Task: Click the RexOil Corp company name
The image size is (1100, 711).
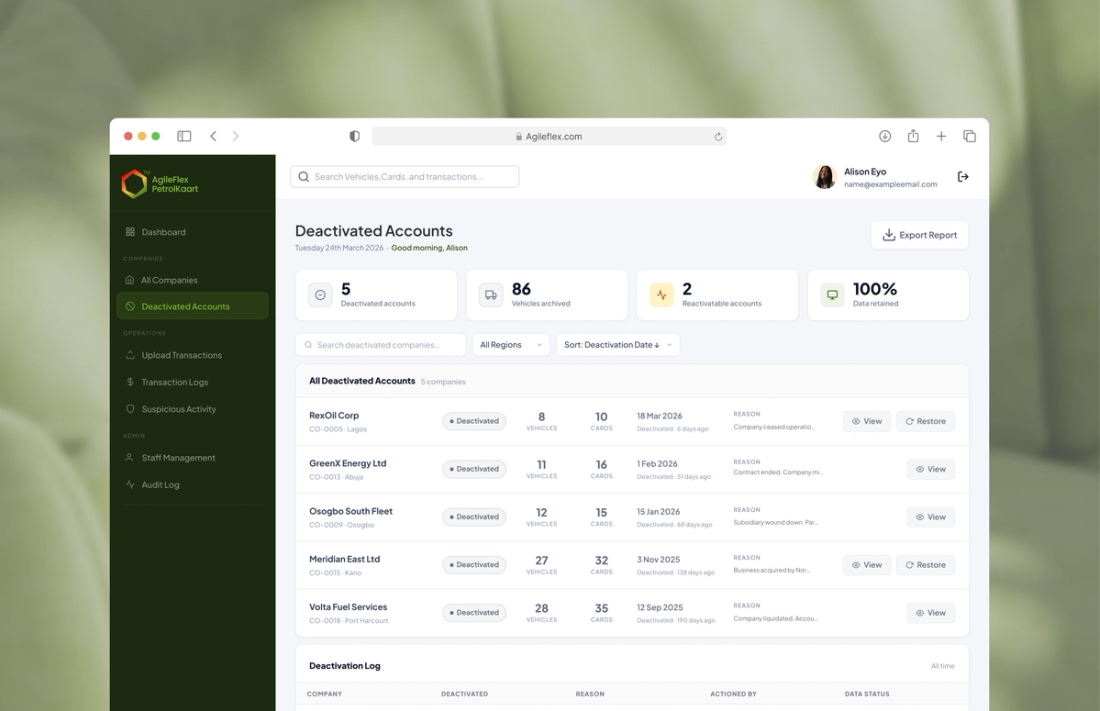Action: click(x=334, y=416)
